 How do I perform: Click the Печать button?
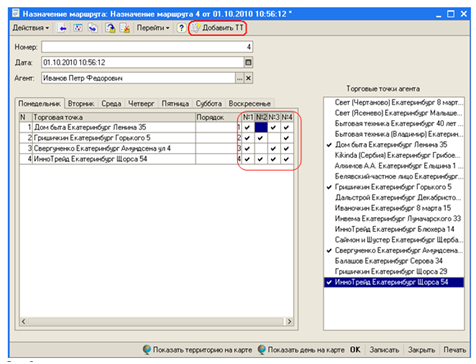[x=454, y=350]
